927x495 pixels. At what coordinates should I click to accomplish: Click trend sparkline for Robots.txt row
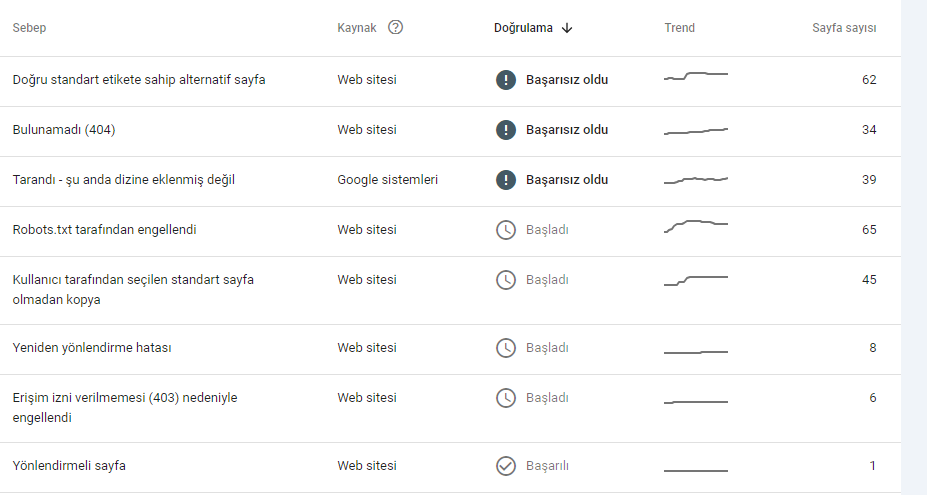(x=696, y=226)
